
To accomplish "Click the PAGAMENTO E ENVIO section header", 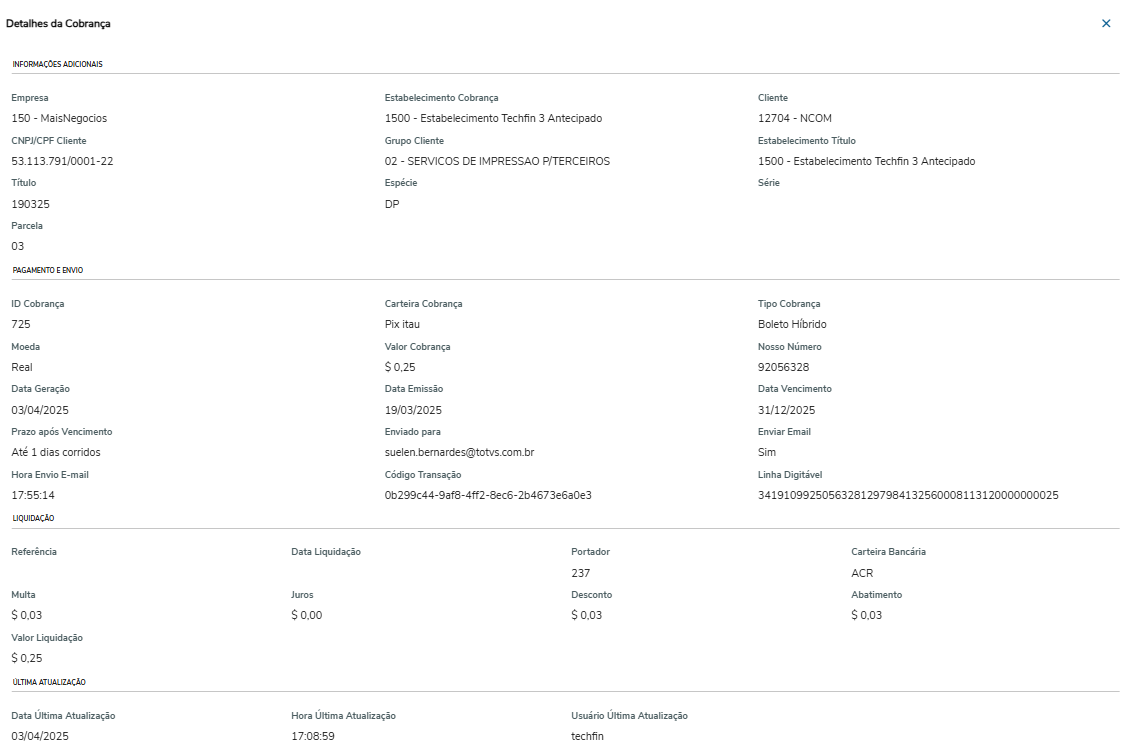I will (48, 271).
